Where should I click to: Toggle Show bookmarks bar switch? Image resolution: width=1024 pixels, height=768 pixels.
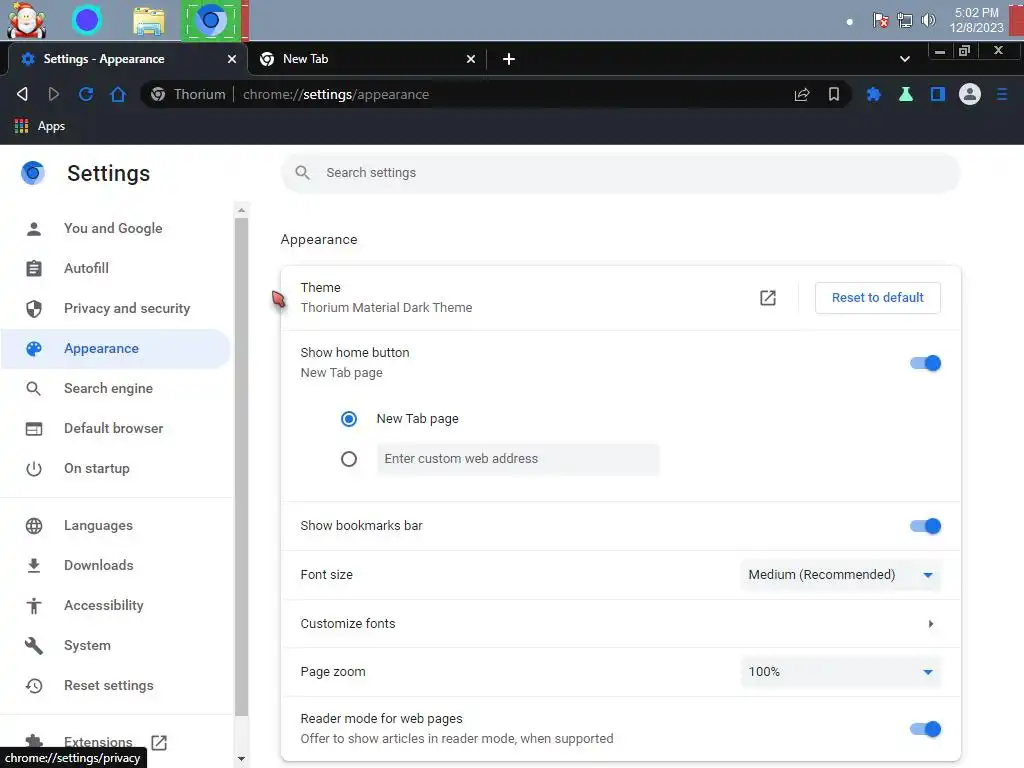(x=925, y=526)
